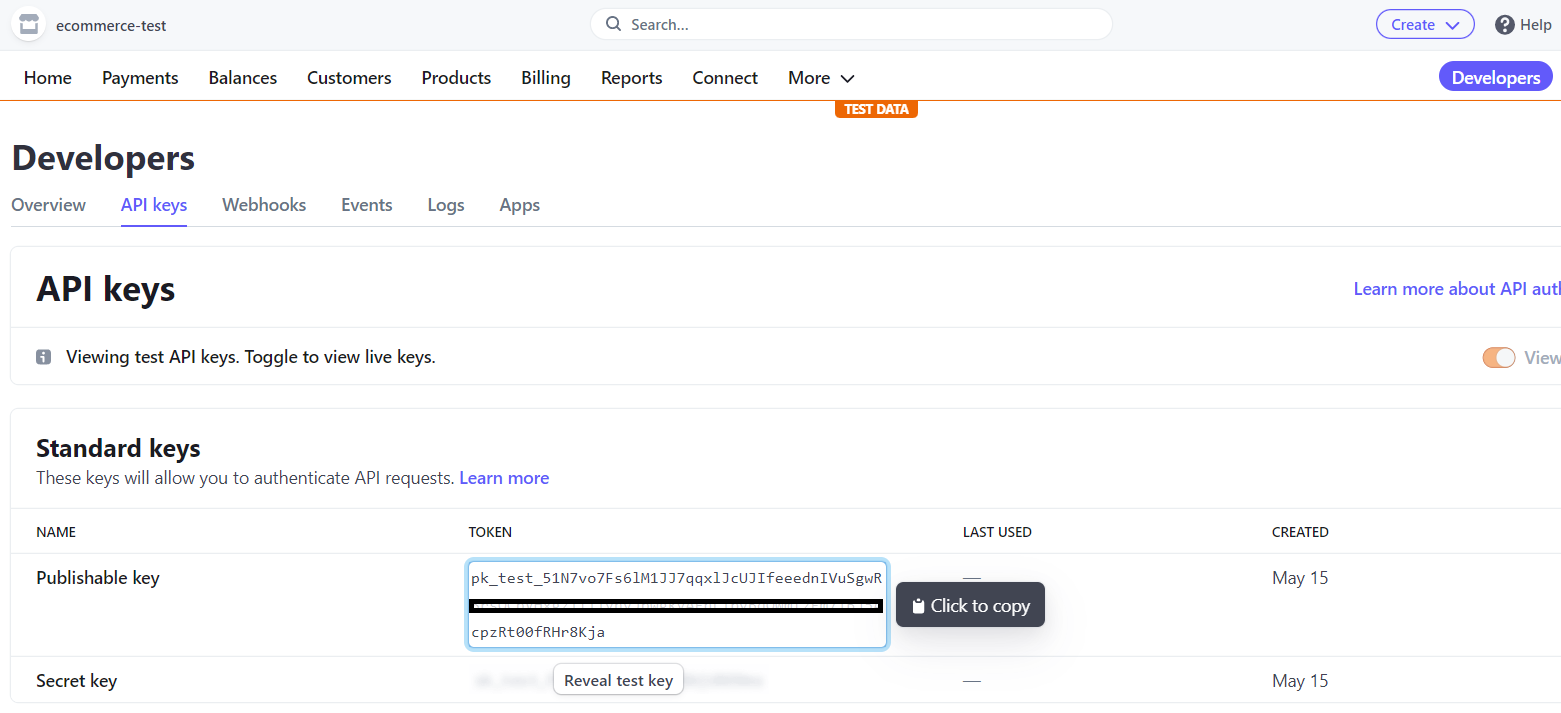Viewport: 1561px width, 713px height.
Task: Open the Payments section
Action: pyautogui.click(x=140, y=78)
